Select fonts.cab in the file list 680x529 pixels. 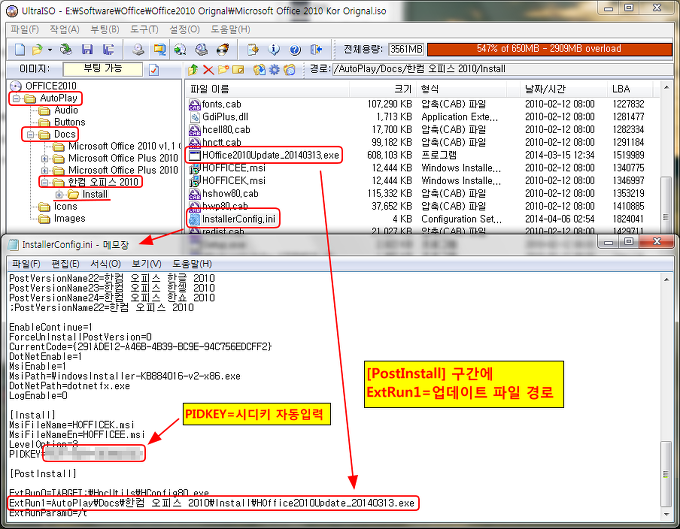pos(222,104)
